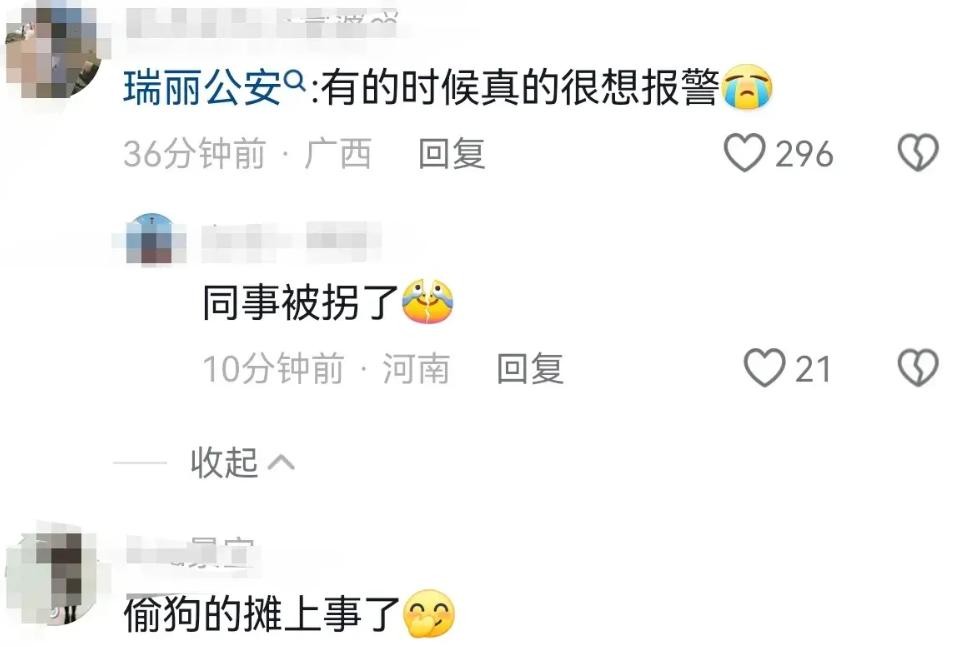
Task: Open the blurred avatar of top commenter
Action: click(x=55, y=50)
